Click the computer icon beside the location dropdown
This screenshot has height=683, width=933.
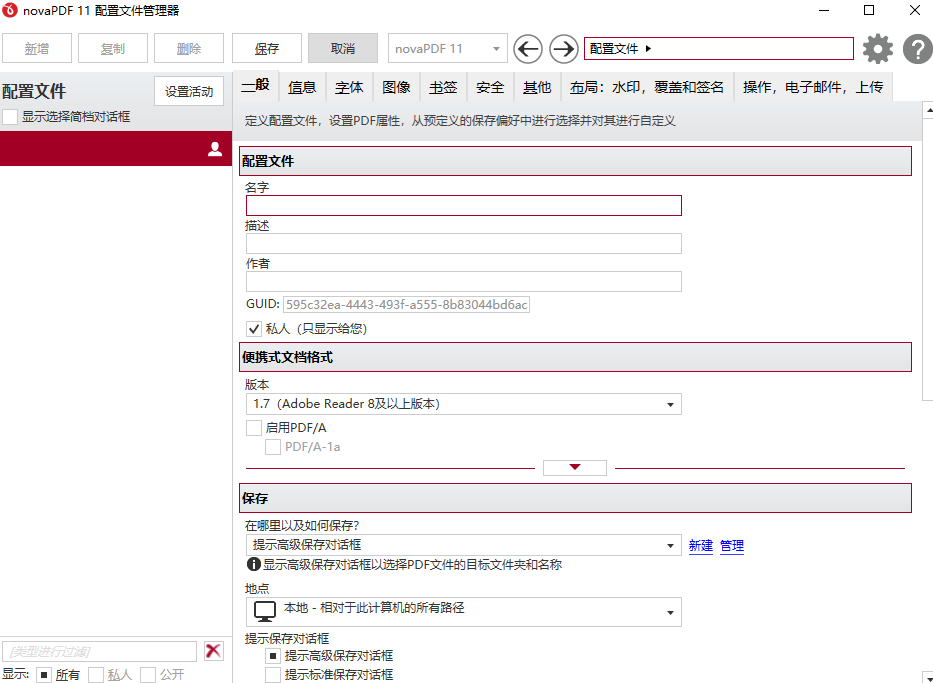264,611
